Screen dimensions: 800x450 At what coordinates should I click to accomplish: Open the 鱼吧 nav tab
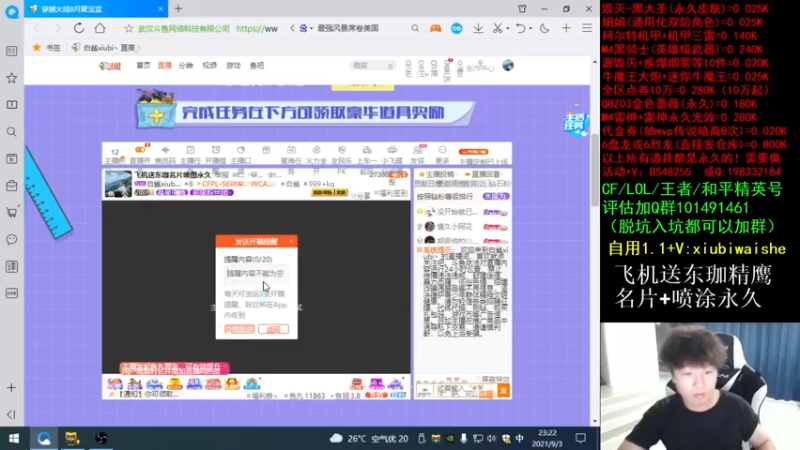coord(257,65)
